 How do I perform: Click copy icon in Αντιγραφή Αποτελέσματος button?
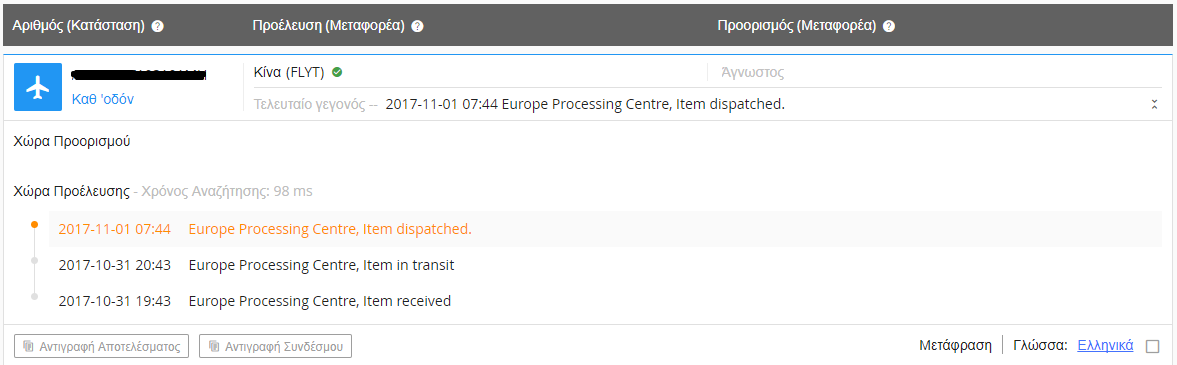29,346
